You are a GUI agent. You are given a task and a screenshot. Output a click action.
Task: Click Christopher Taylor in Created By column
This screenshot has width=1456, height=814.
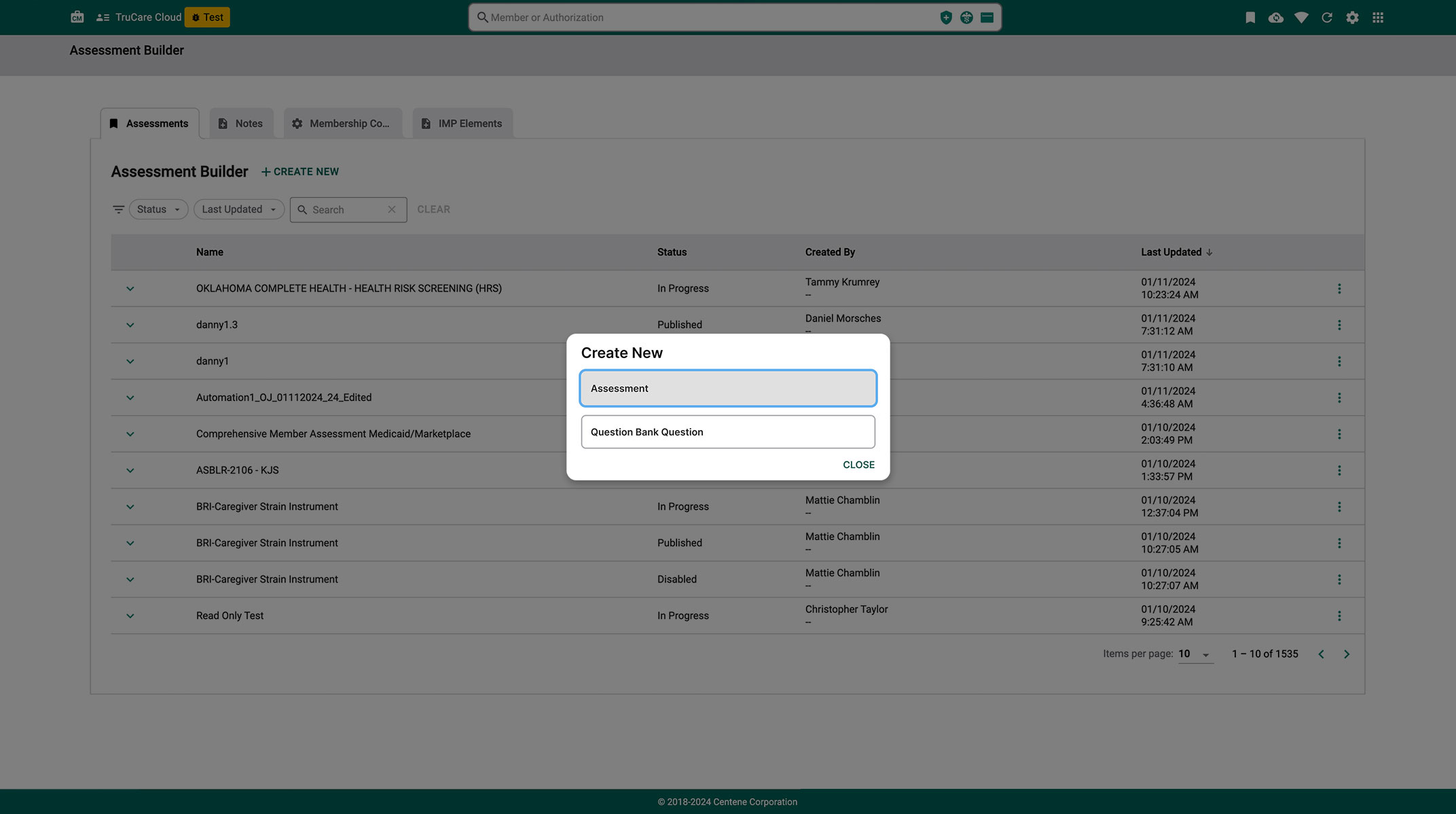[846, 609]
